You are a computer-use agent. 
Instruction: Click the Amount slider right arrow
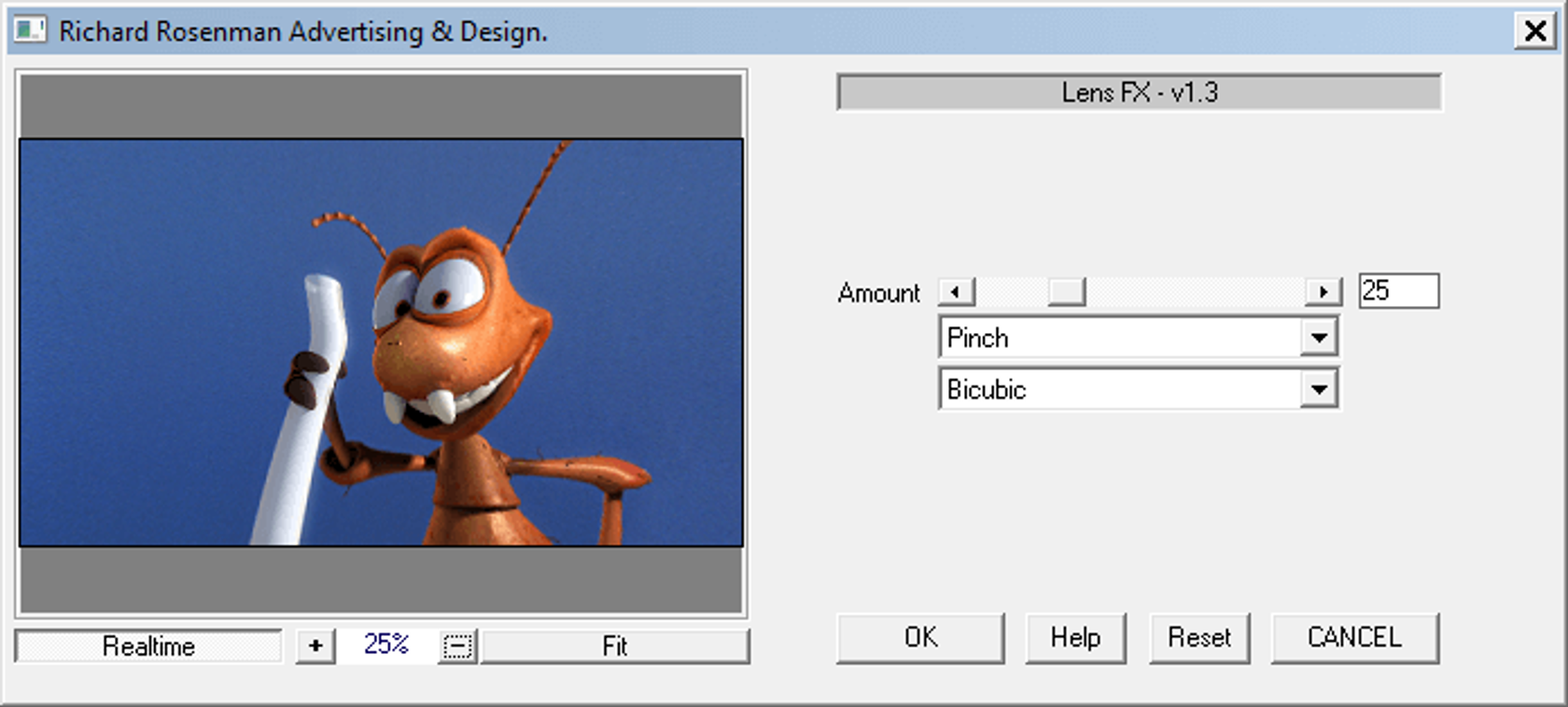[x=1323, y=292]
